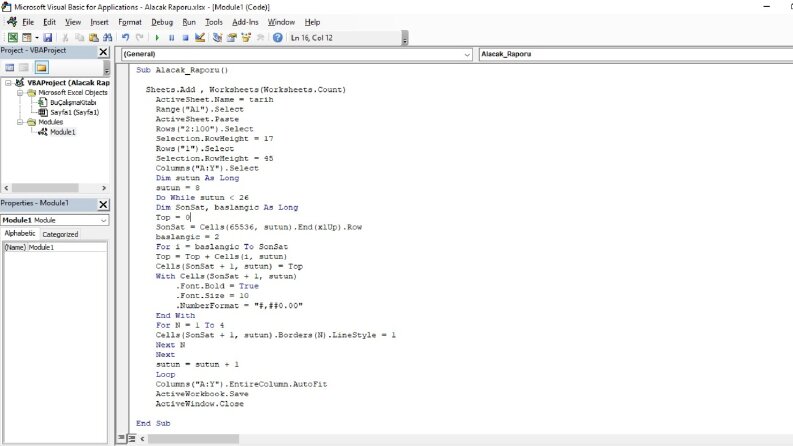
Task: Click the Full Module View button at code window bottom
Action: [x=131, y=438]
